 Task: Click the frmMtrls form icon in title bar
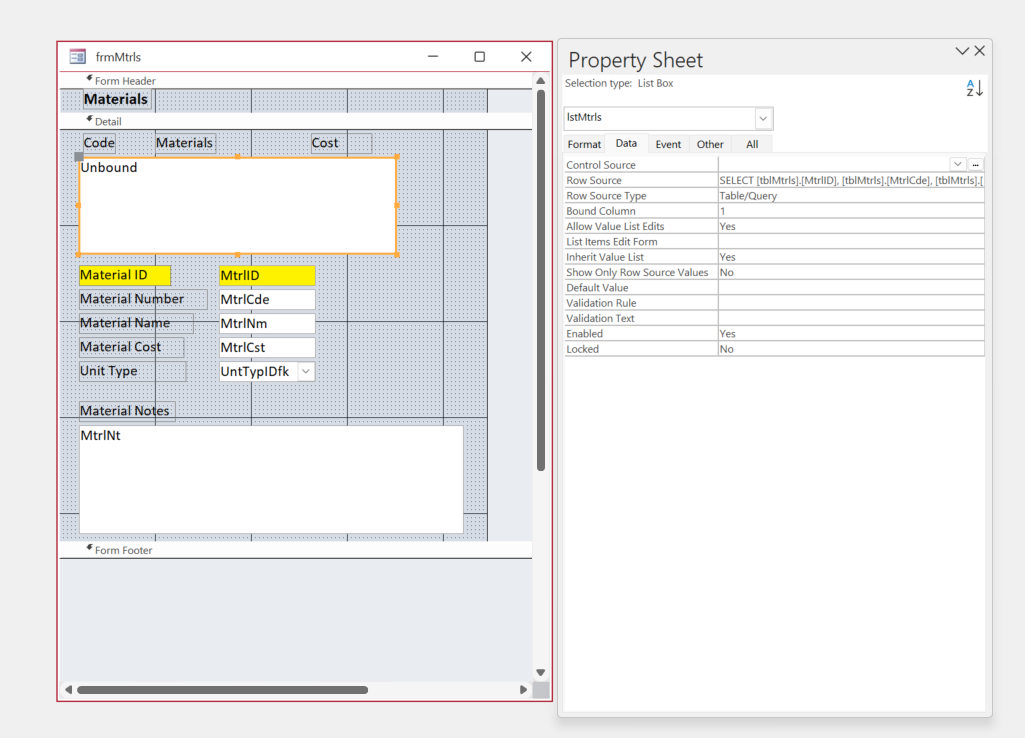(x=77, y=57)
